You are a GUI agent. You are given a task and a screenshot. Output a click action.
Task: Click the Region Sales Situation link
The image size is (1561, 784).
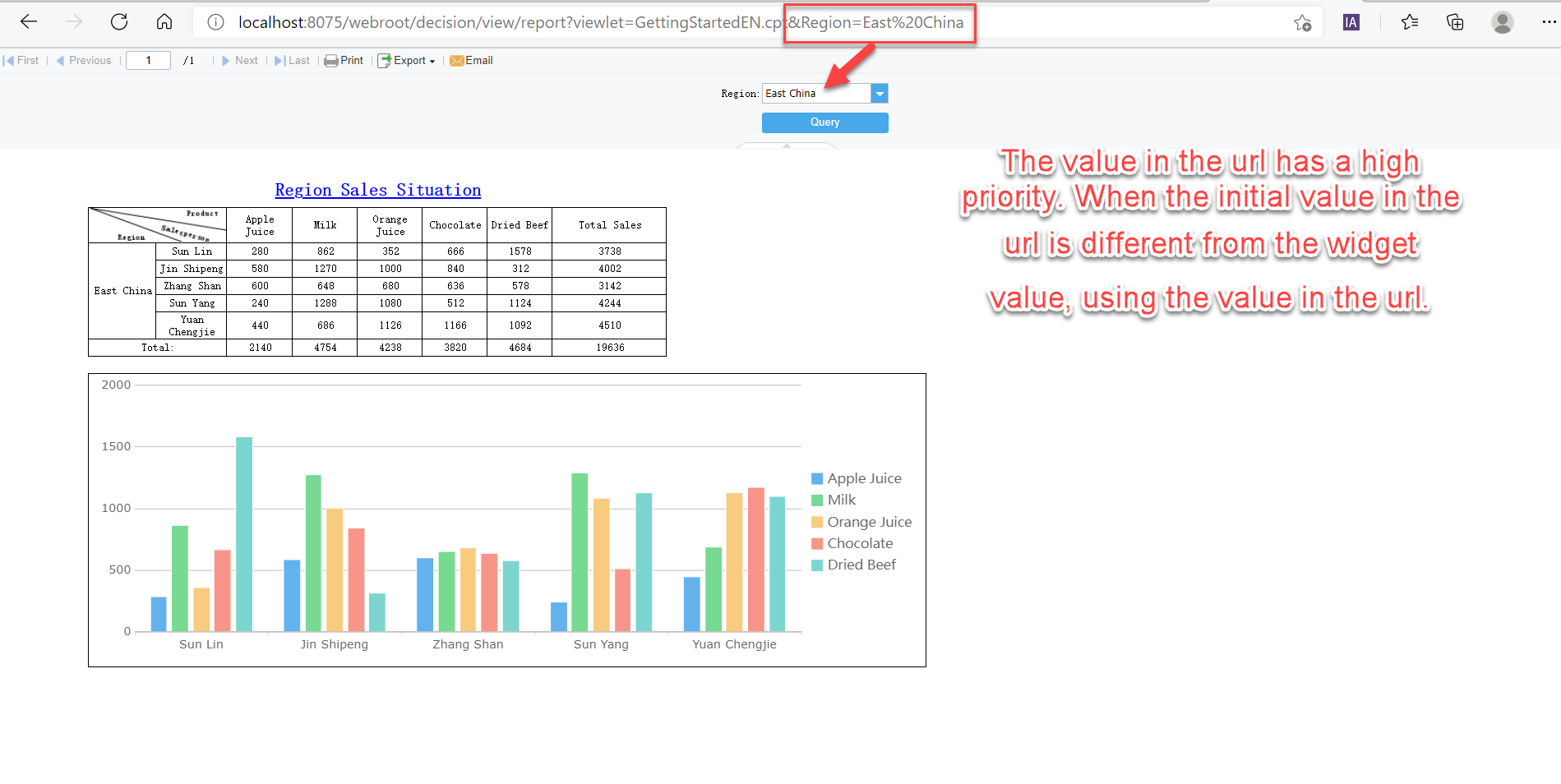[377, 190]
